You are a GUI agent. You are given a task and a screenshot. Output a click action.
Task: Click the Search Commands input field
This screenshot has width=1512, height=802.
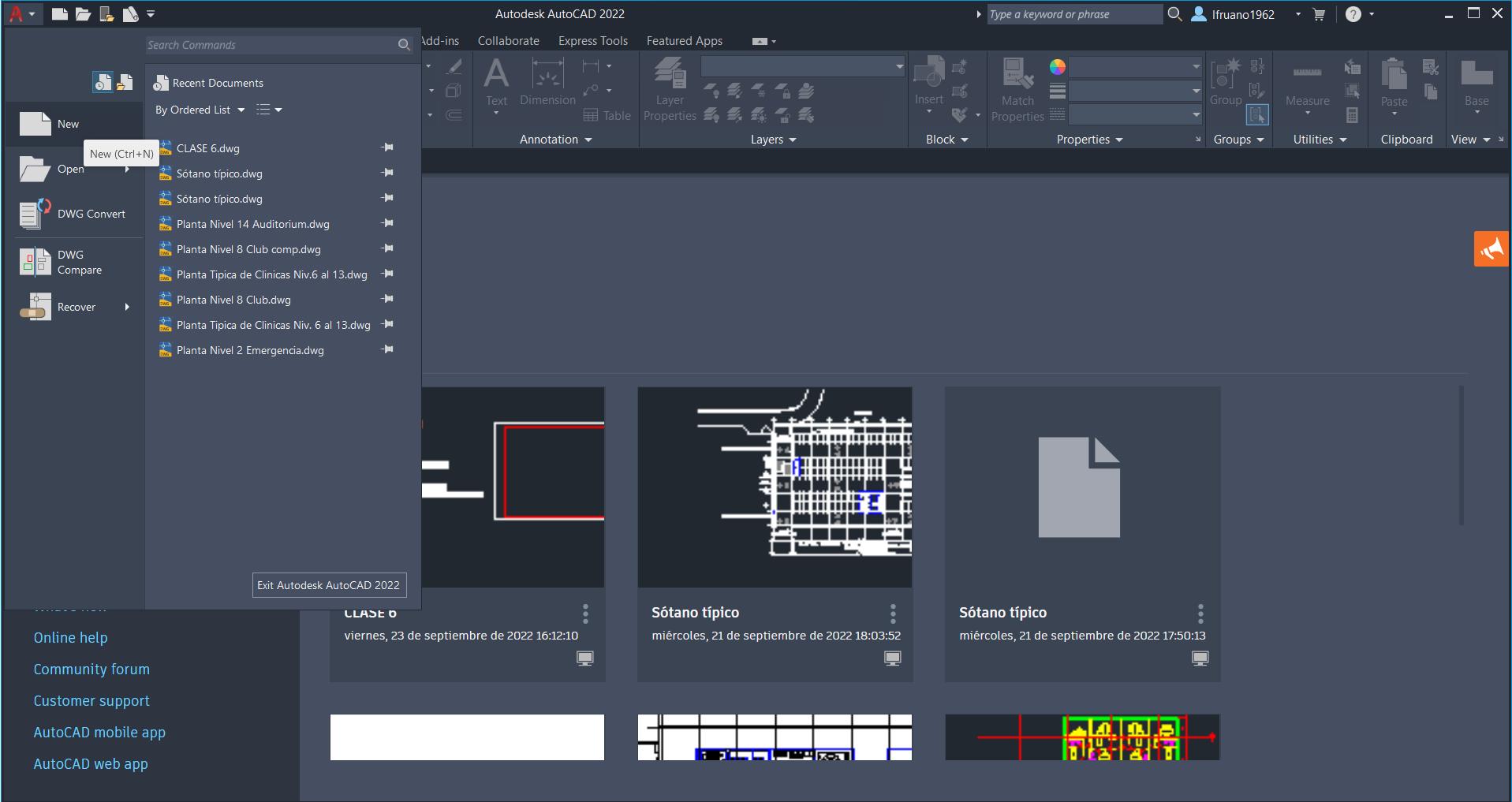click(x=271, y=45)
